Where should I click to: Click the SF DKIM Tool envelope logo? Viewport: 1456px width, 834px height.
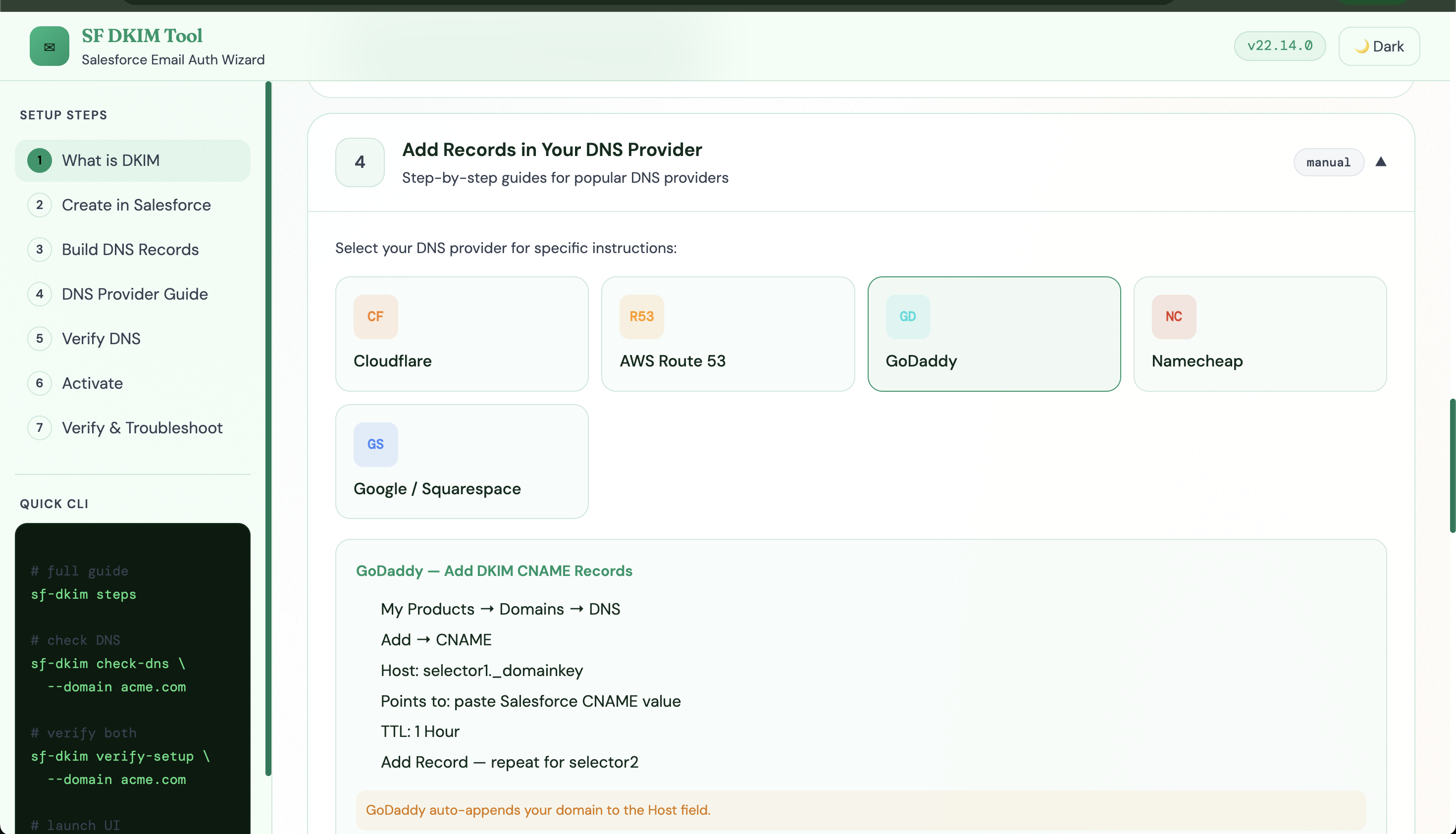point(49,46)
